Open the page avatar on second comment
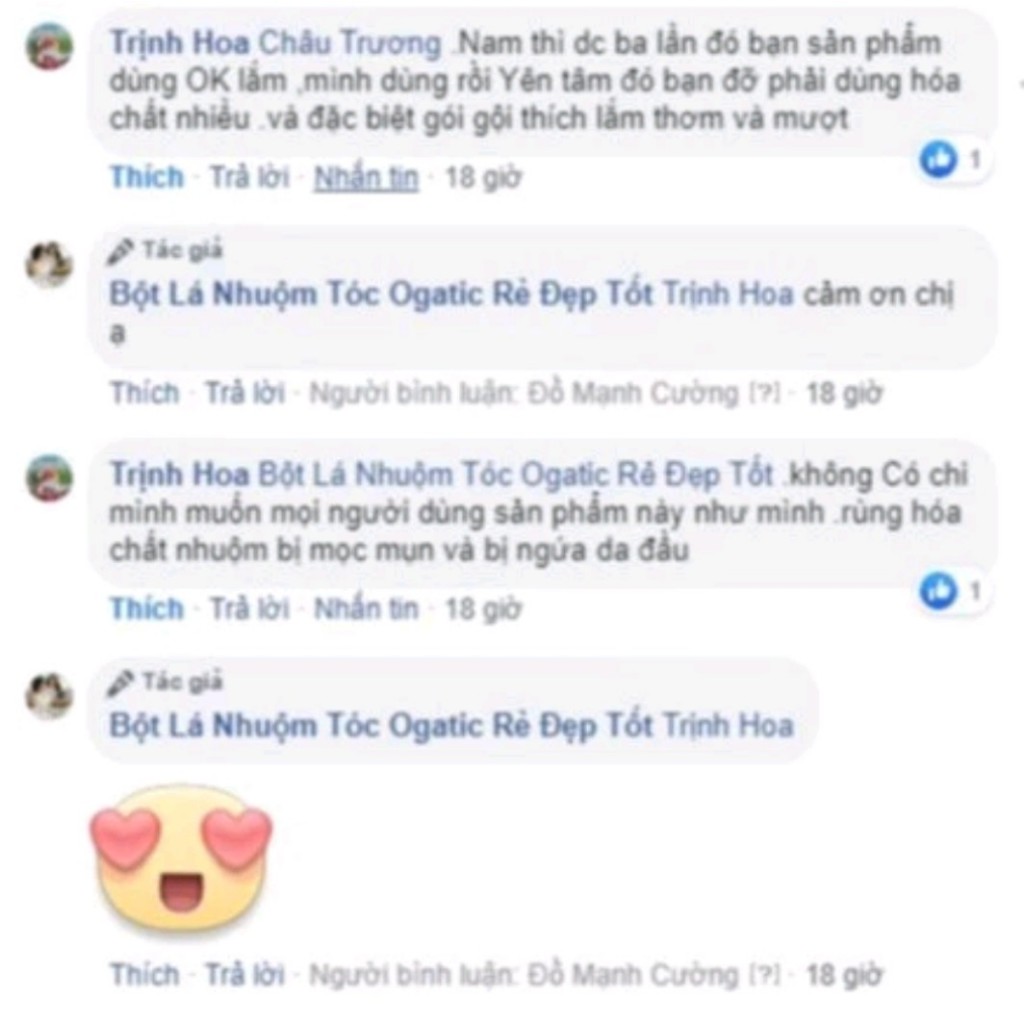This screenshot has width=1024, height=1024. pos(49,264)
